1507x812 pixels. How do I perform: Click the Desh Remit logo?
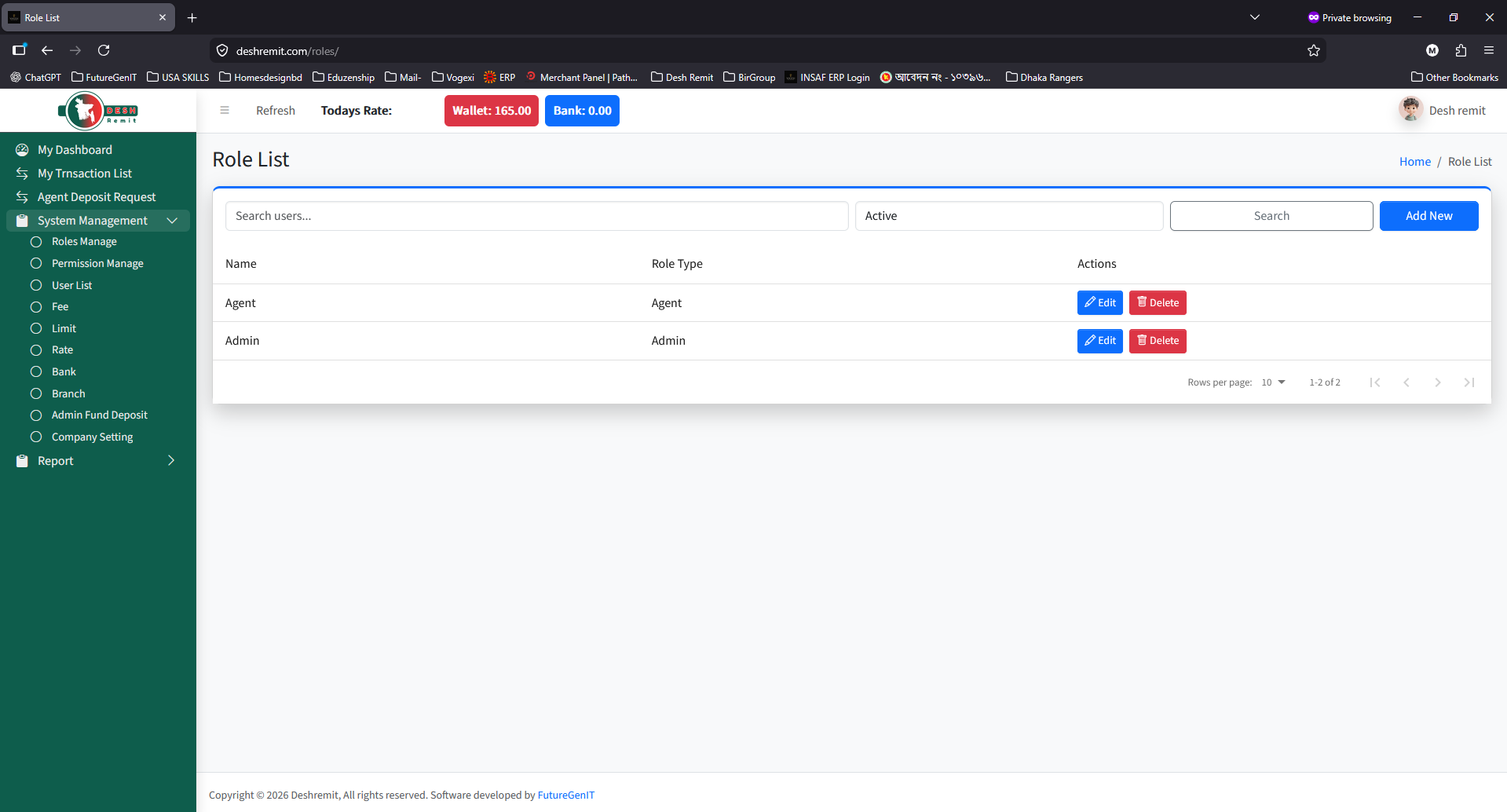(98, 111)
